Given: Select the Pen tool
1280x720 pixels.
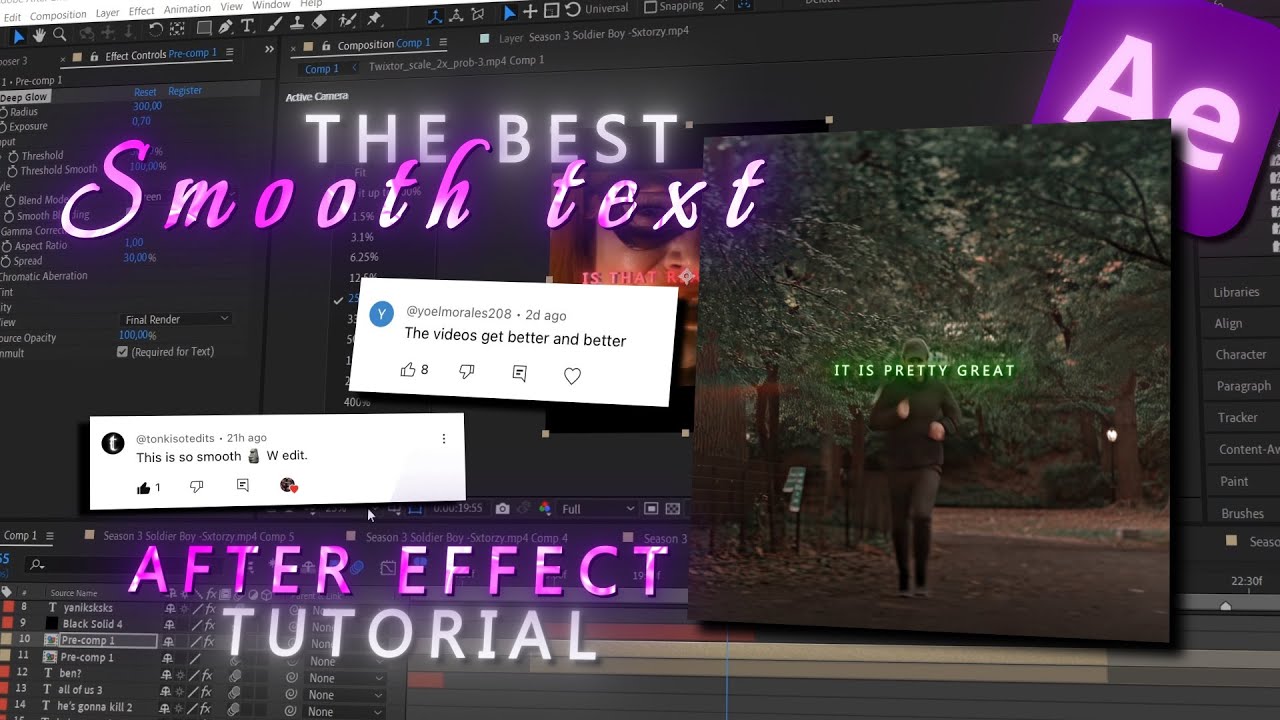Looking at the screenshot, I should [226, 26].
